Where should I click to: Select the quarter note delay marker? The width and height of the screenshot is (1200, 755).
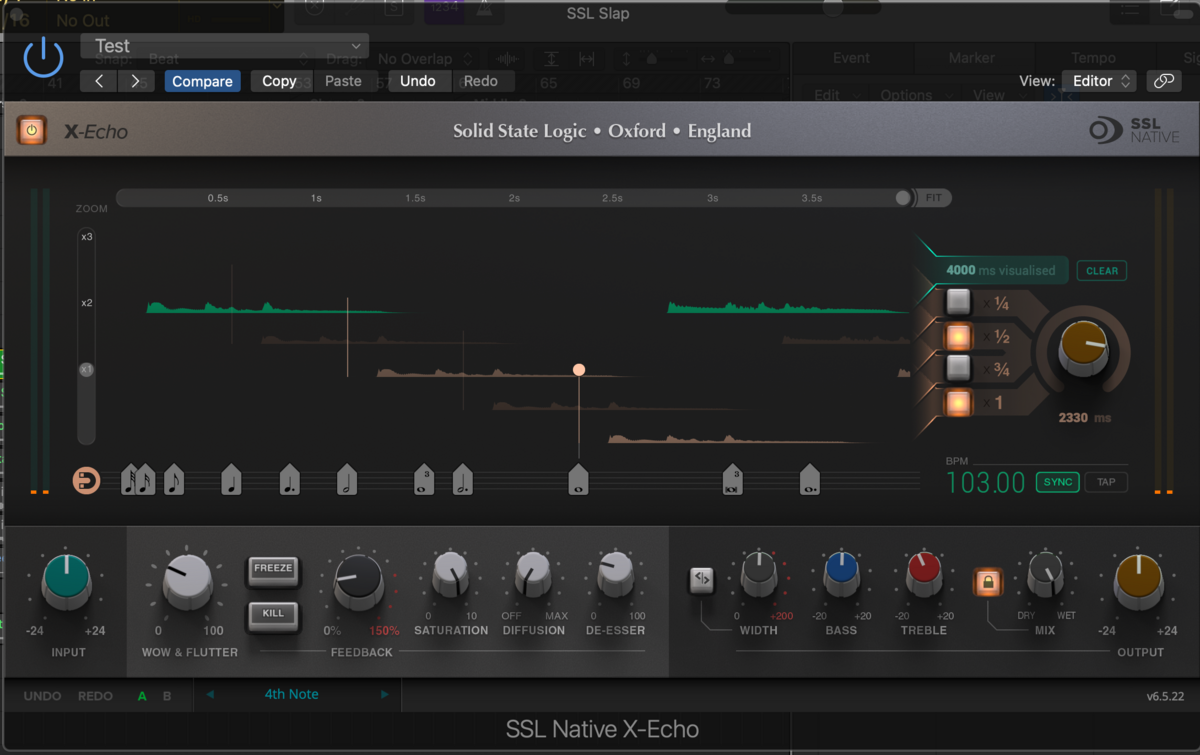[x=231, y=481]
